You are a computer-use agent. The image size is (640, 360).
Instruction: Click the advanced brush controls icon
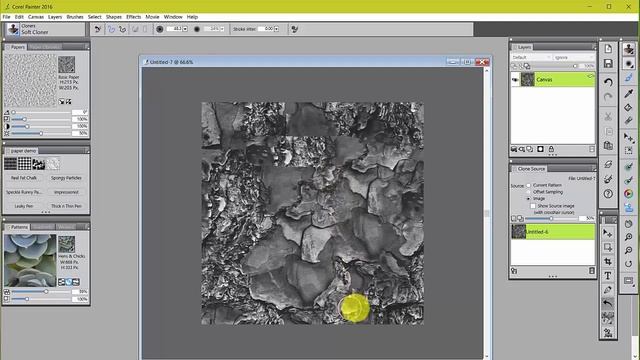click(x=294, y=29)
